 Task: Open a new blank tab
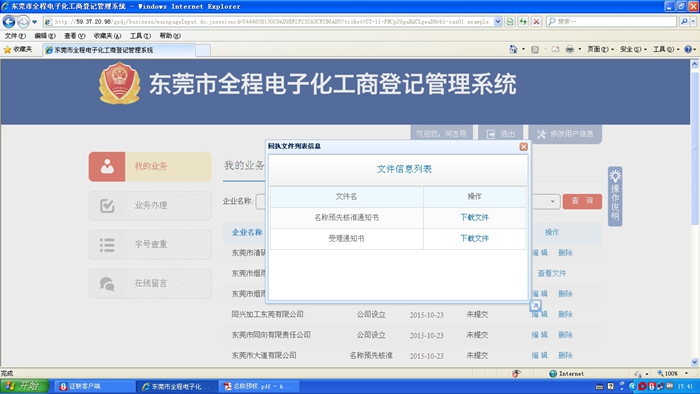tap(203, 50)
